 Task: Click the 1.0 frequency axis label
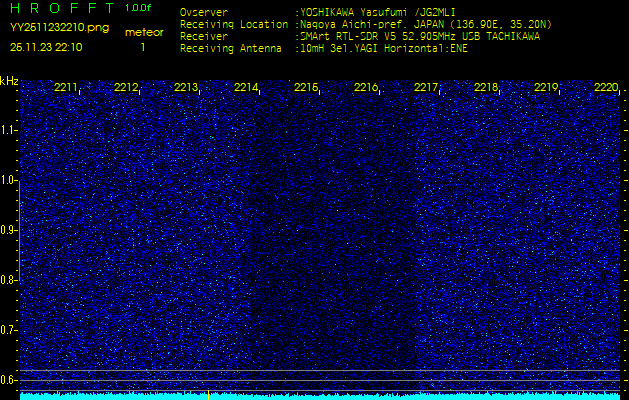click(8, 180)
